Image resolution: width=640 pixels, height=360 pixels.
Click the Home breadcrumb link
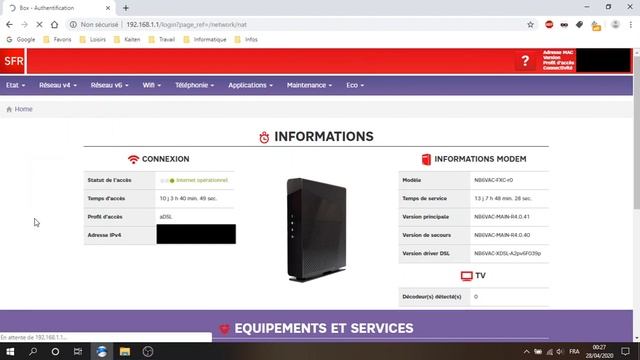click(23, 109)
